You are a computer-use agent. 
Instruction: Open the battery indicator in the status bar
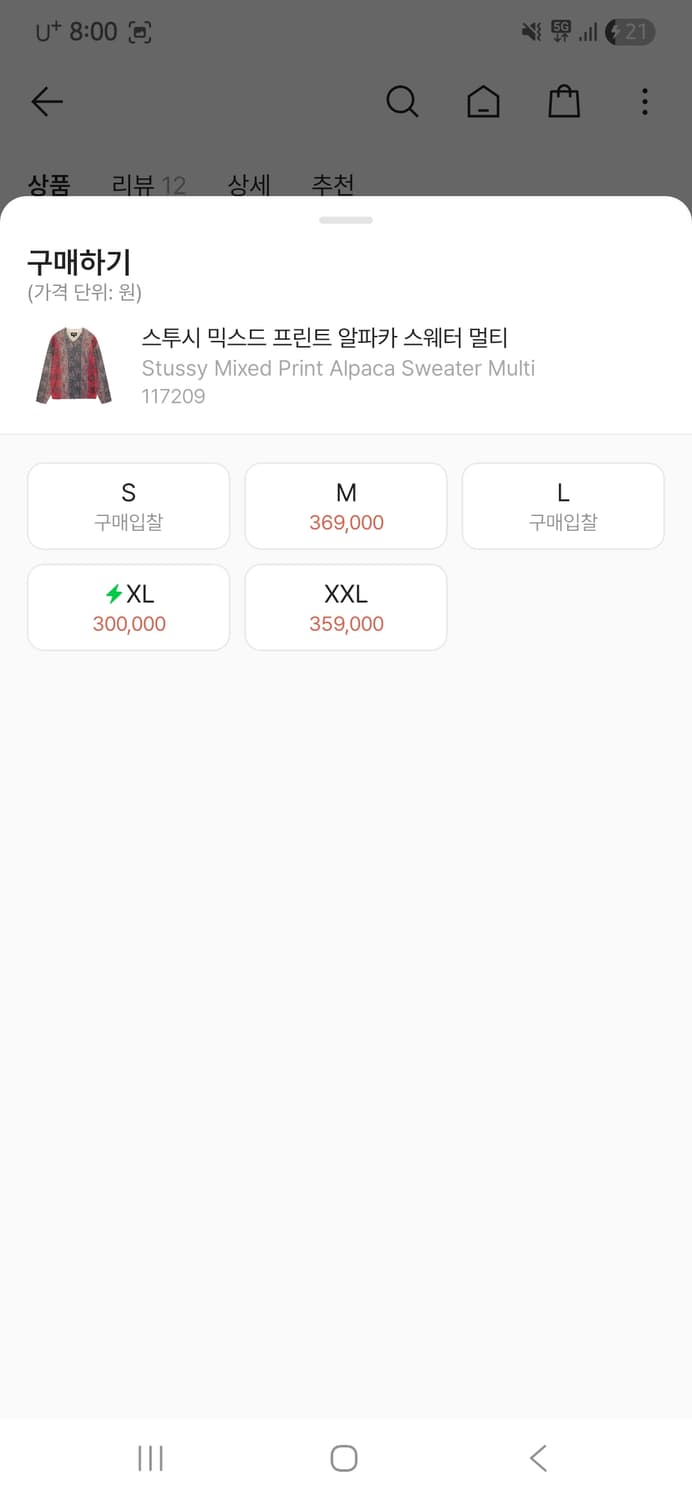630,31
